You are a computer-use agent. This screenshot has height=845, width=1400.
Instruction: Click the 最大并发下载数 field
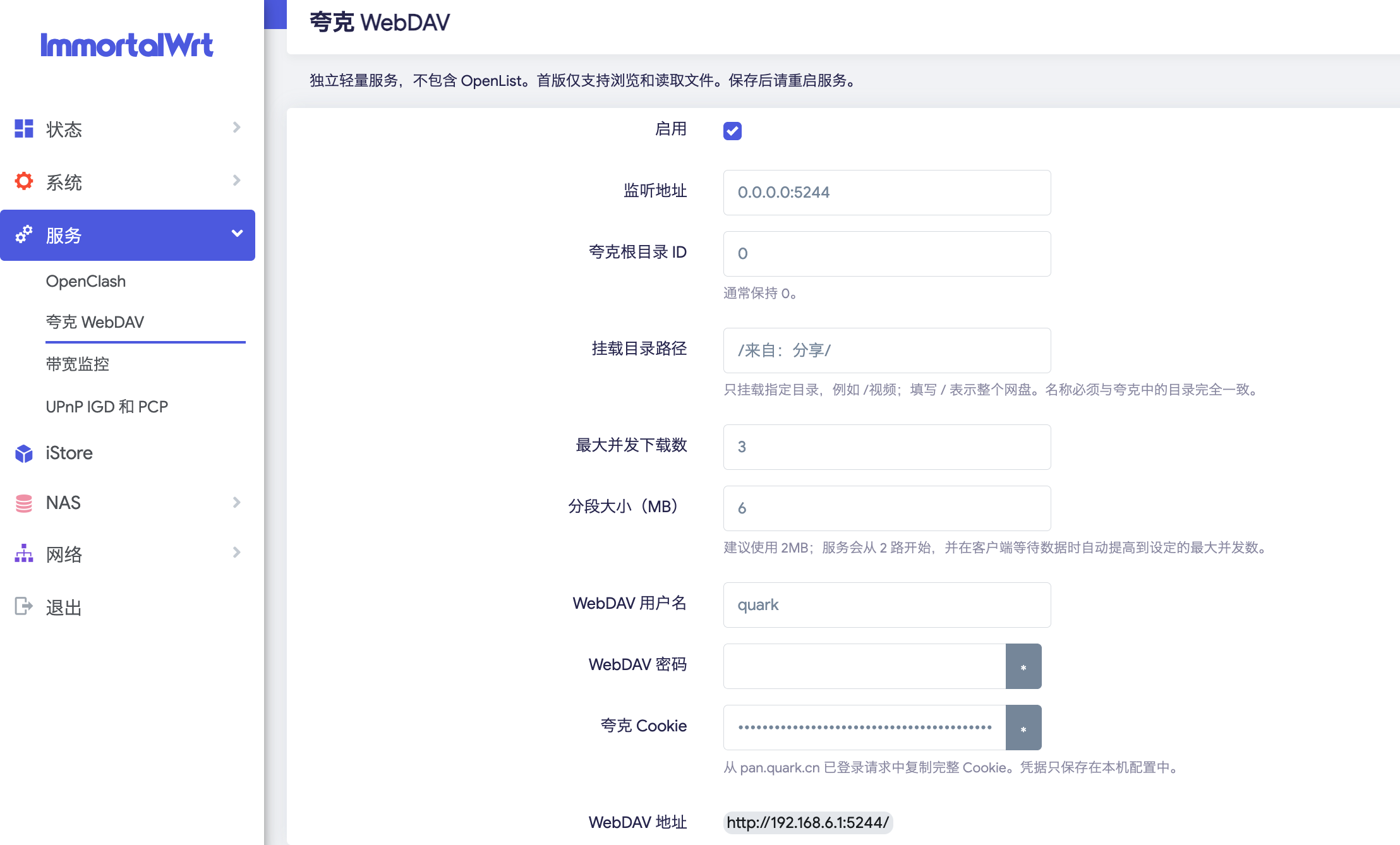(887, 447)
